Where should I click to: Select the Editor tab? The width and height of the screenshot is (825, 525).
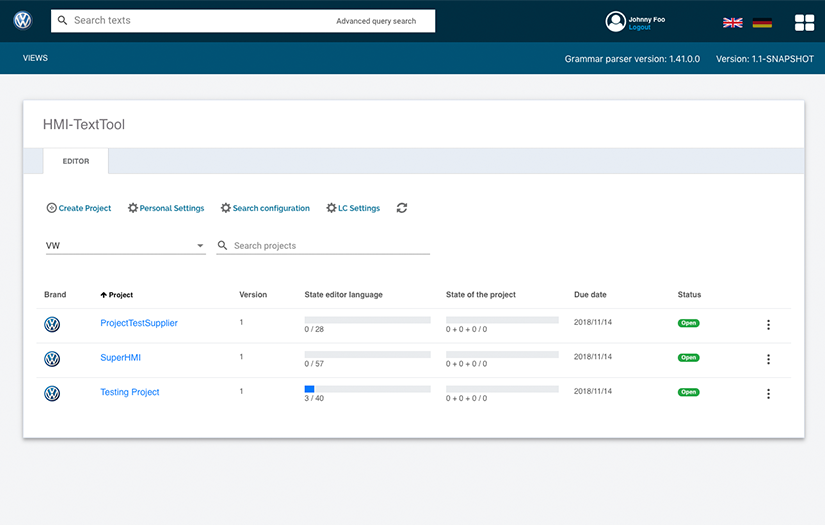tap(76, 161)
